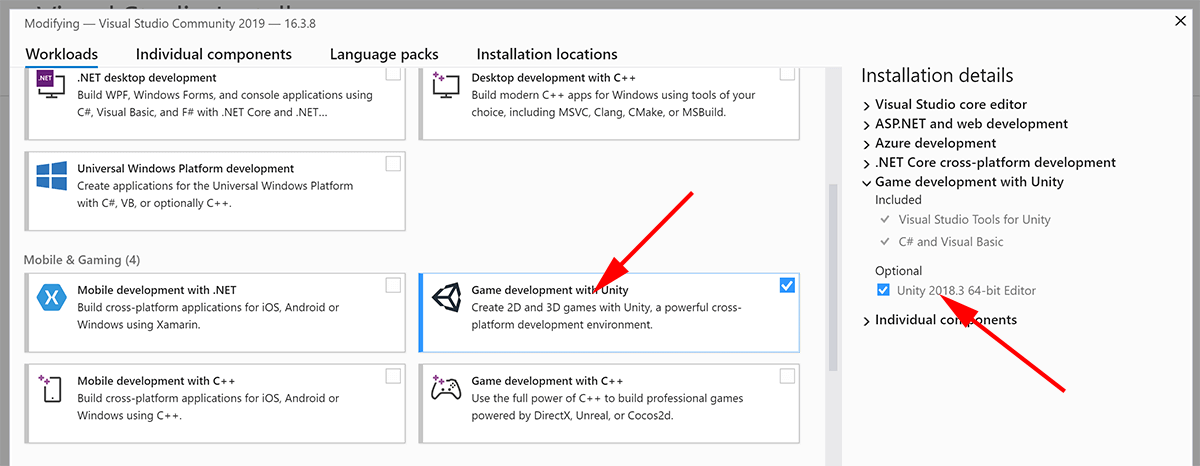
Task: Open the Installation locations tab
Action: 547,54
